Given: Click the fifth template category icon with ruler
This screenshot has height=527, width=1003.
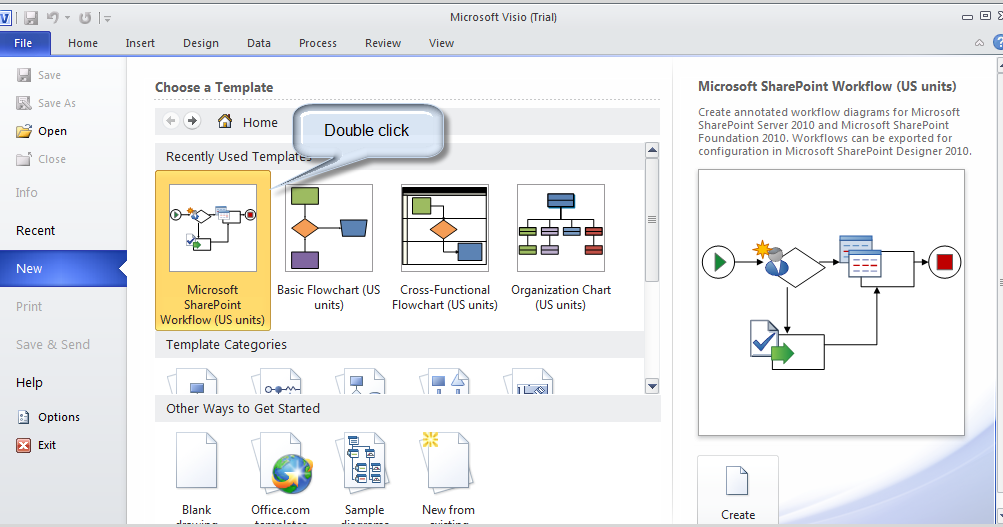Looking at the screenshot, I should coord(529,381).
